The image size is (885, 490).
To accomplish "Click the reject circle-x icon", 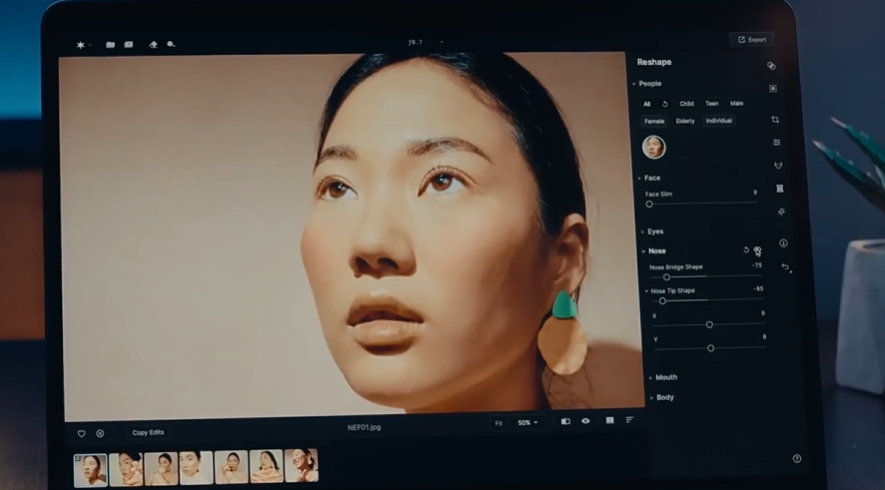I will (100, 433).
